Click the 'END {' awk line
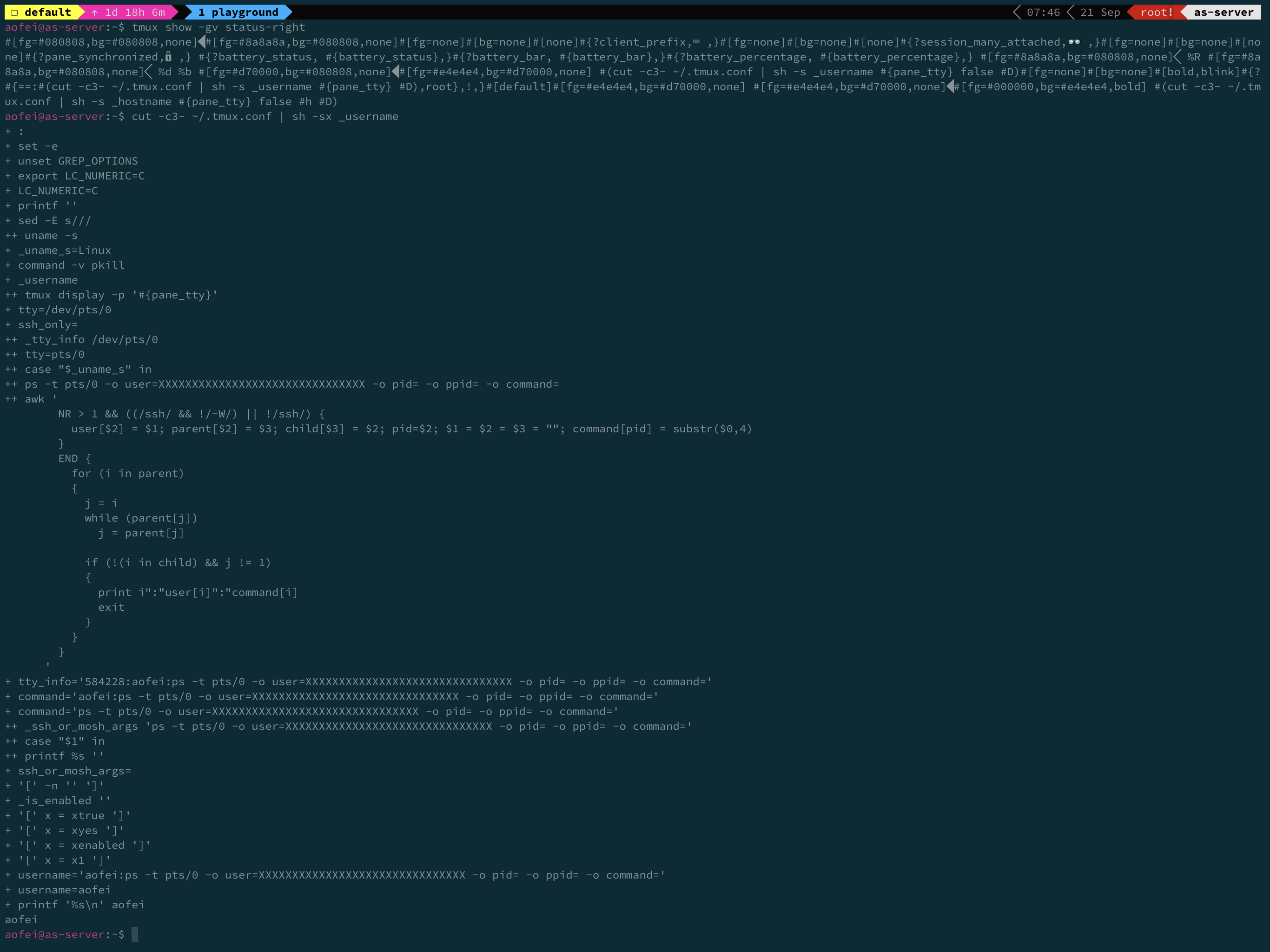Viewport: 1270px width, 952px height. (x=75, y=459)
